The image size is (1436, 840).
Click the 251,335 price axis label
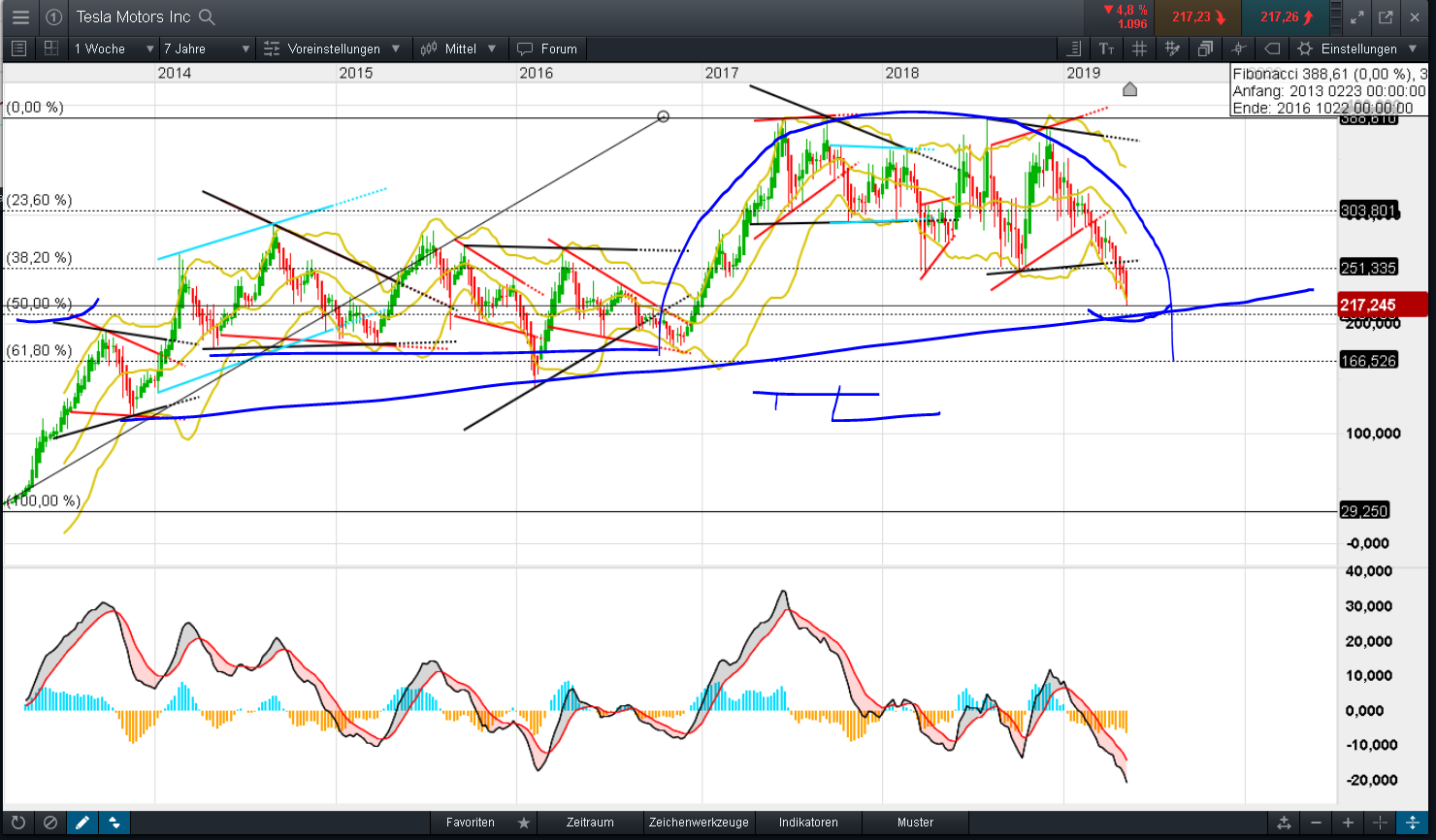coord(1368,268)
